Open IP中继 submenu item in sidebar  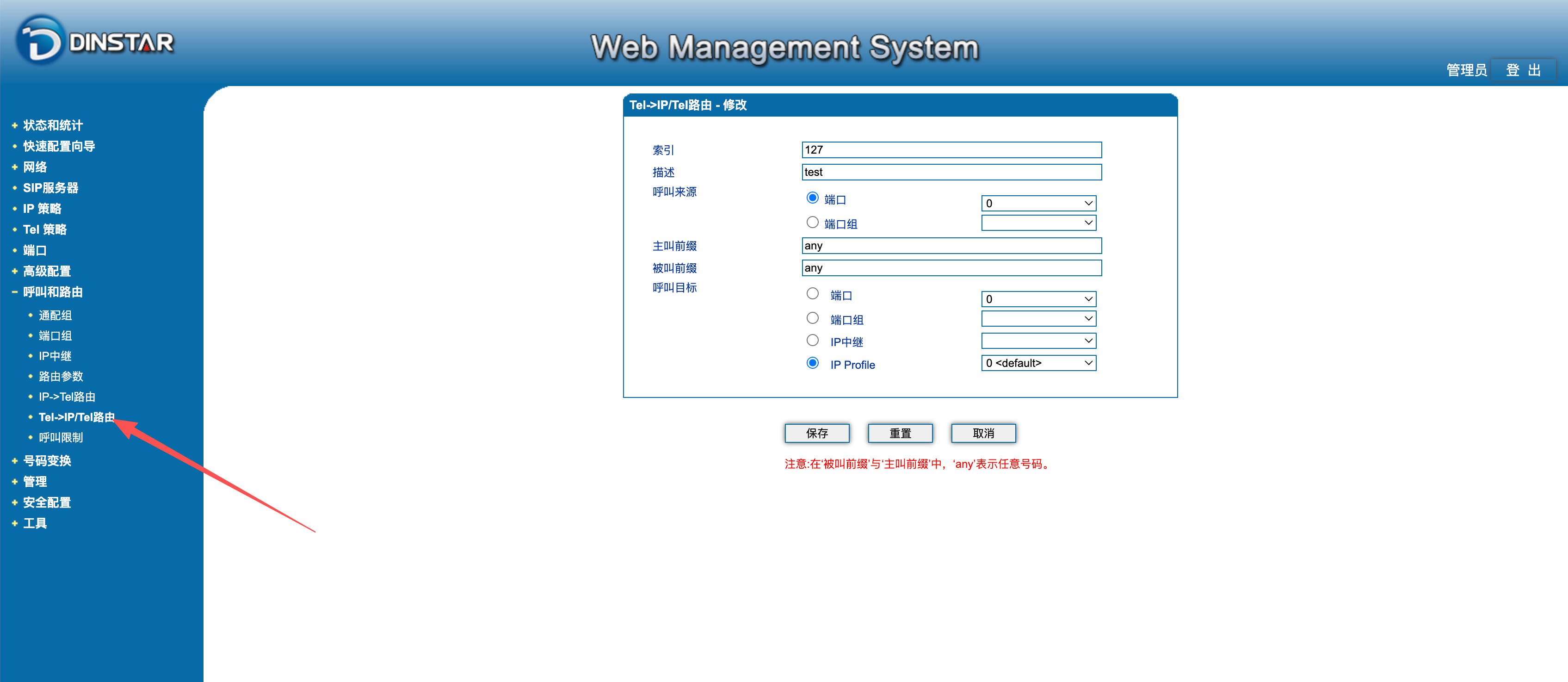point(55,356)
